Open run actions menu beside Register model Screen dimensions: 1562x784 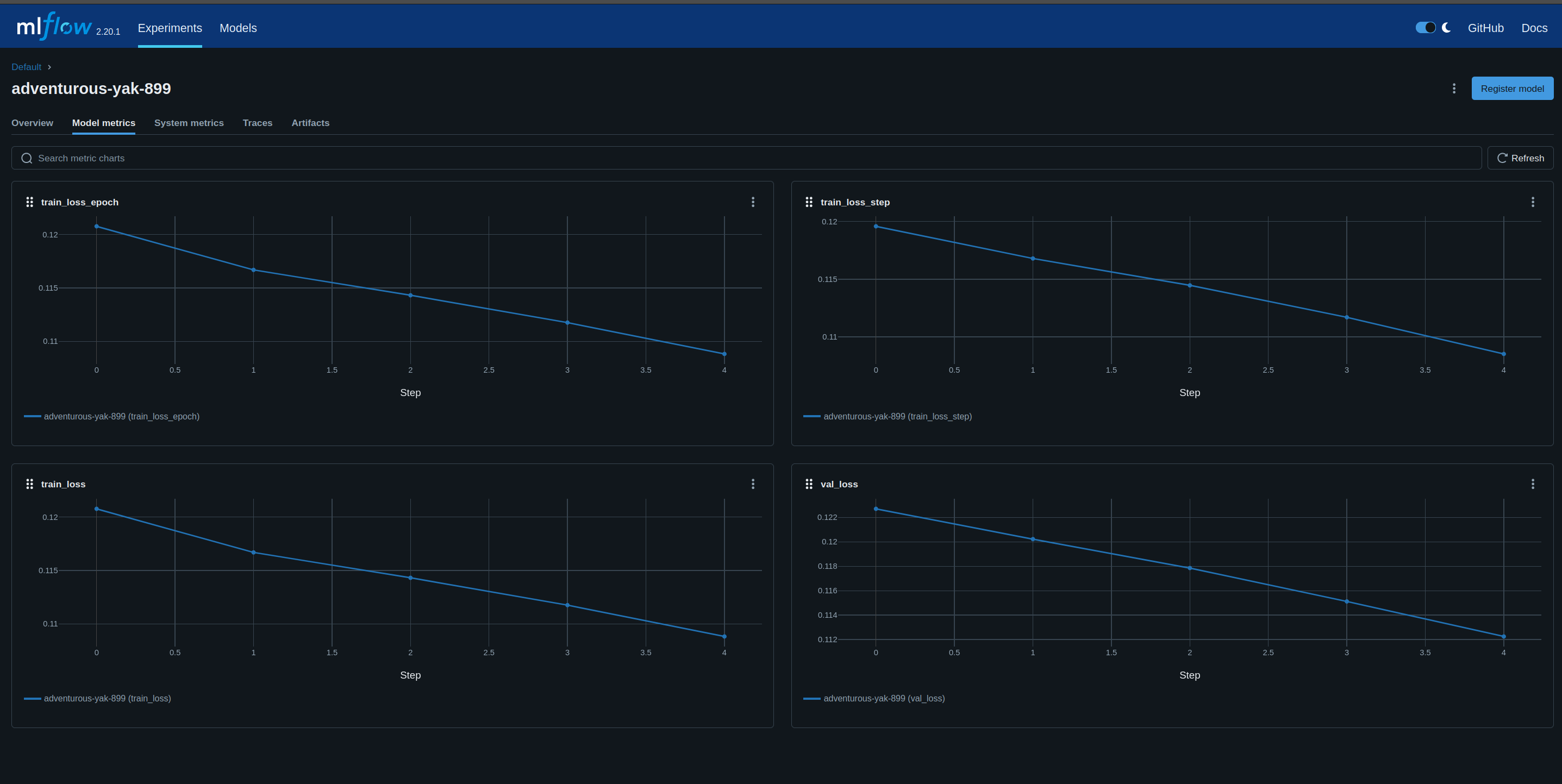(x=1454, y=89)
